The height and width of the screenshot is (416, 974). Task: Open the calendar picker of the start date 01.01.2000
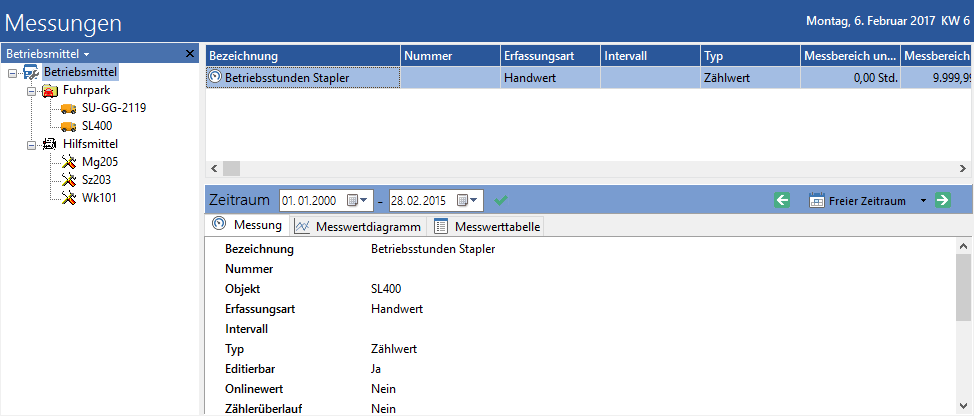pos(357,201)
